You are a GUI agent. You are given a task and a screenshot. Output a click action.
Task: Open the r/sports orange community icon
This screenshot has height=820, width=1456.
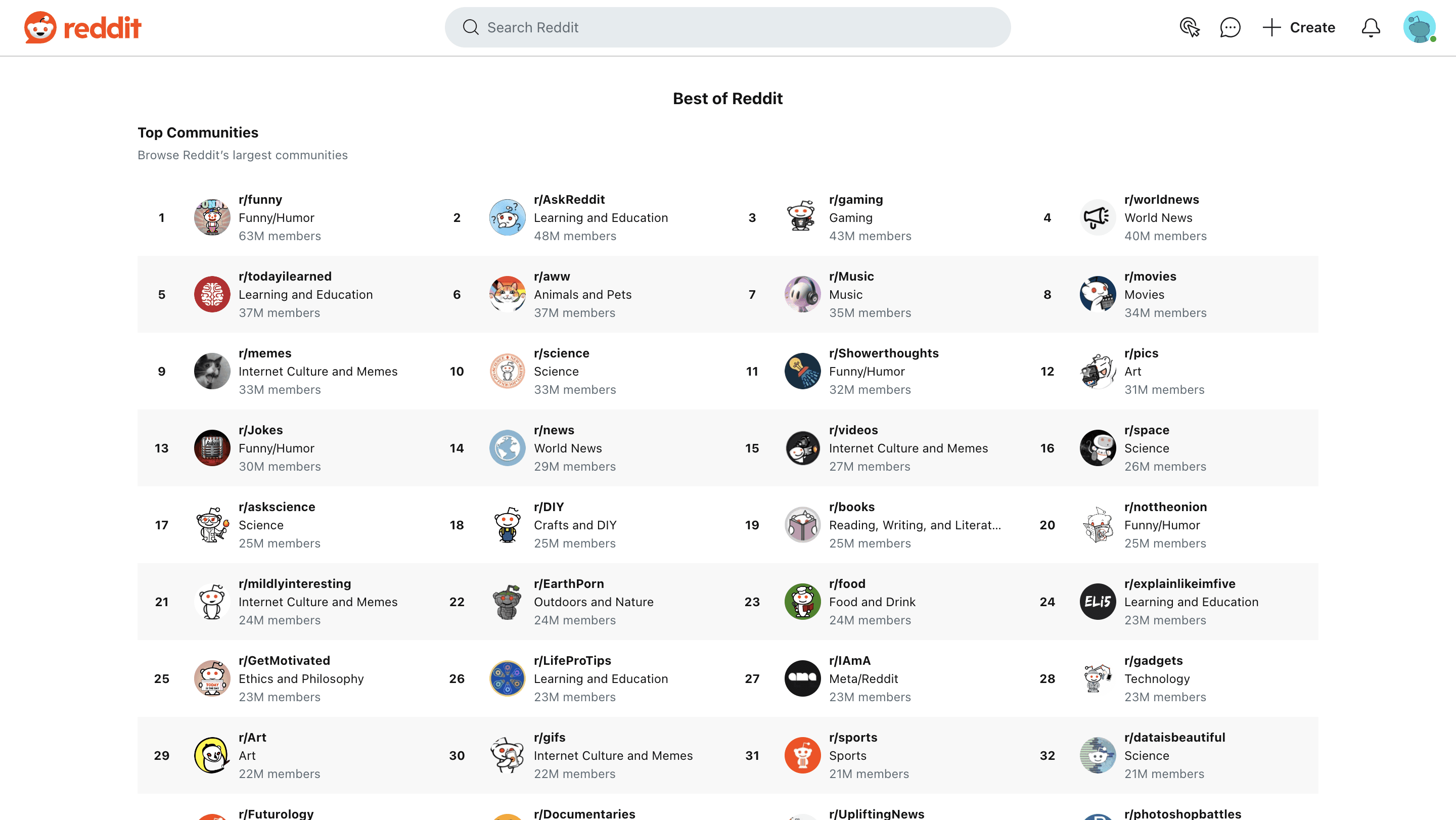802,756
